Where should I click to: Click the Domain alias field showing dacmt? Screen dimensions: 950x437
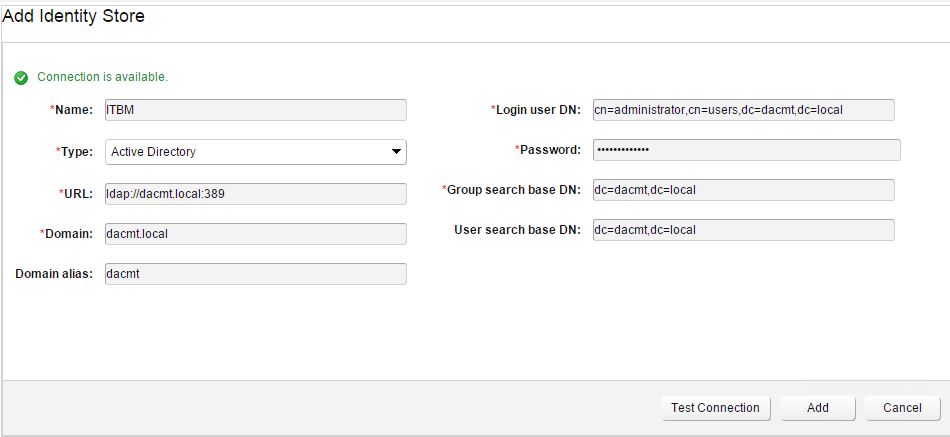(256, 274)
